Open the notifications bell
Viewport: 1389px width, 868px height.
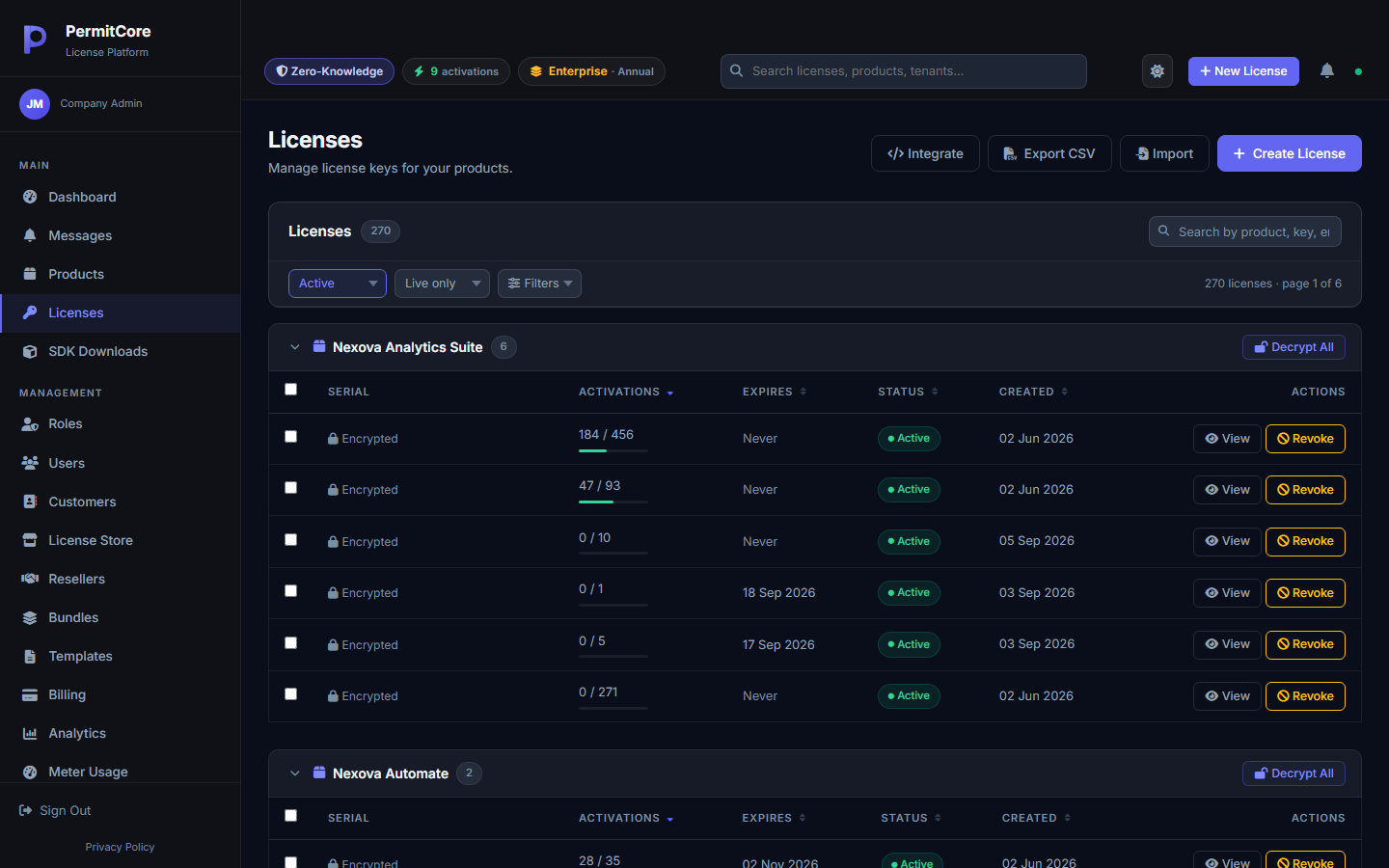tap(1327, 70)
